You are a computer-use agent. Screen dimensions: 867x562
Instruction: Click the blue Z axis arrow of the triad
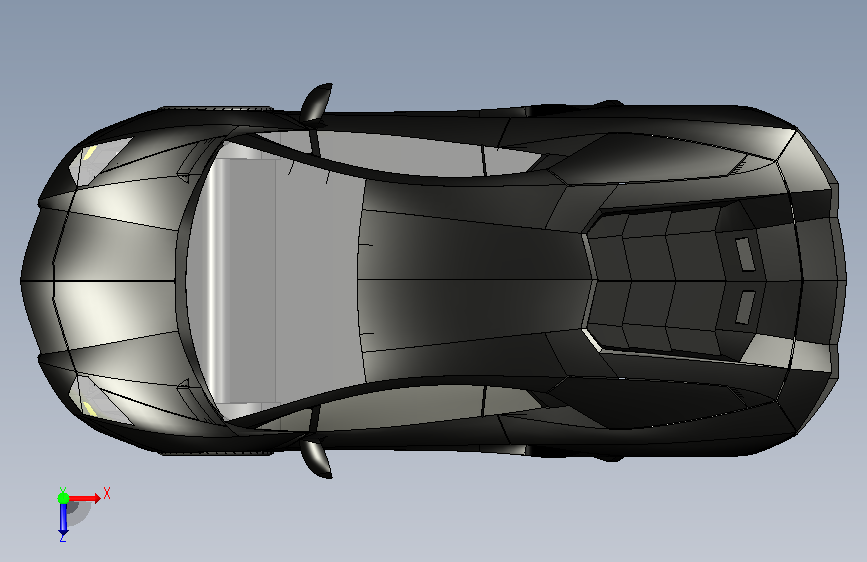click(x=63, y=520)
